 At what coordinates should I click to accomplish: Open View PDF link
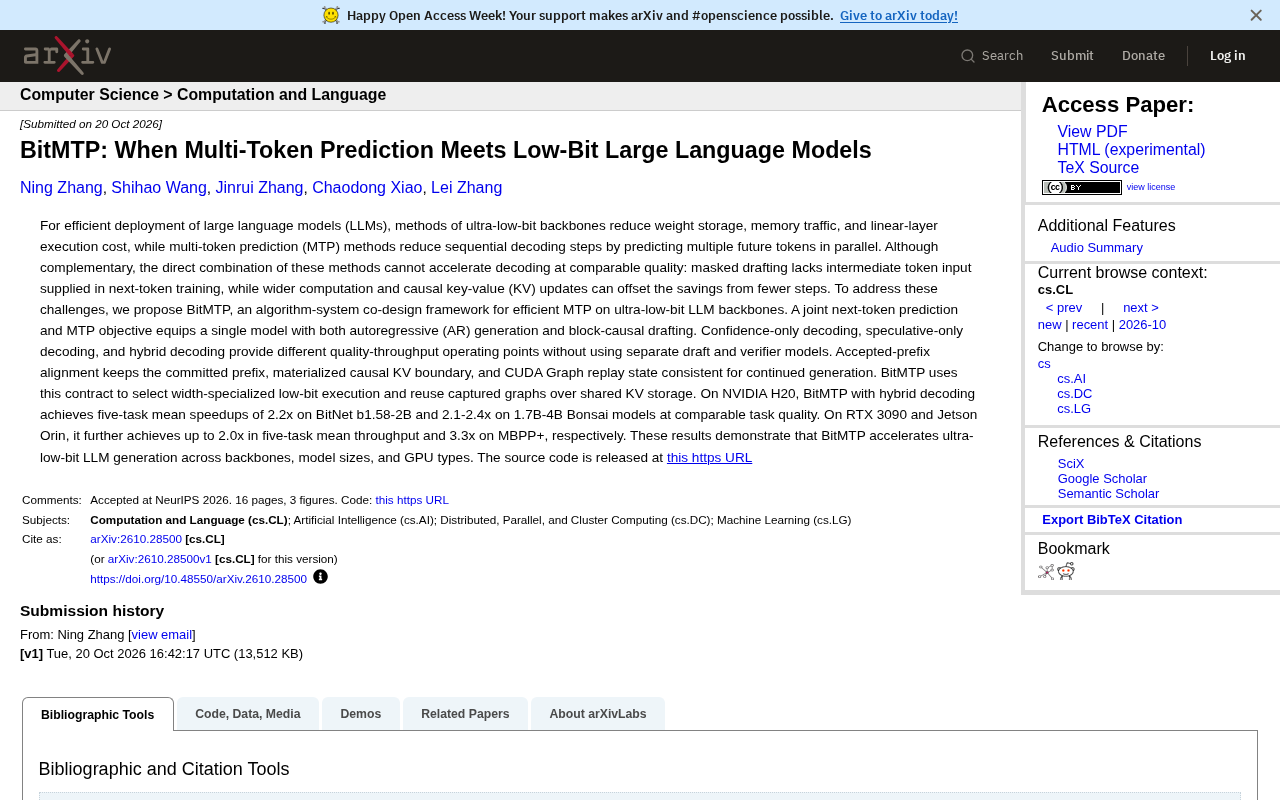coord(1092,132)
